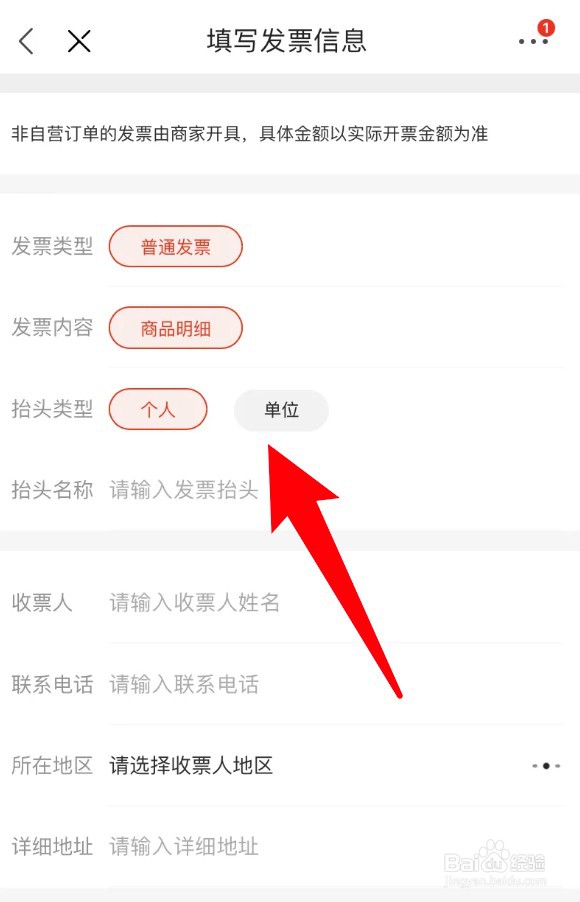The image size is (580, 902).
Task: Select the 商品明细 invoice content option
Action: tap(175, 328)
